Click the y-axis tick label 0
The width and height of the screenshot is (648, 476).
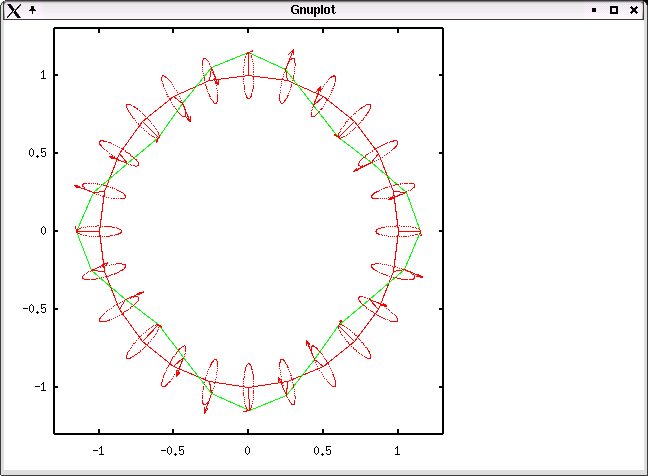click(x=42, y=231)
